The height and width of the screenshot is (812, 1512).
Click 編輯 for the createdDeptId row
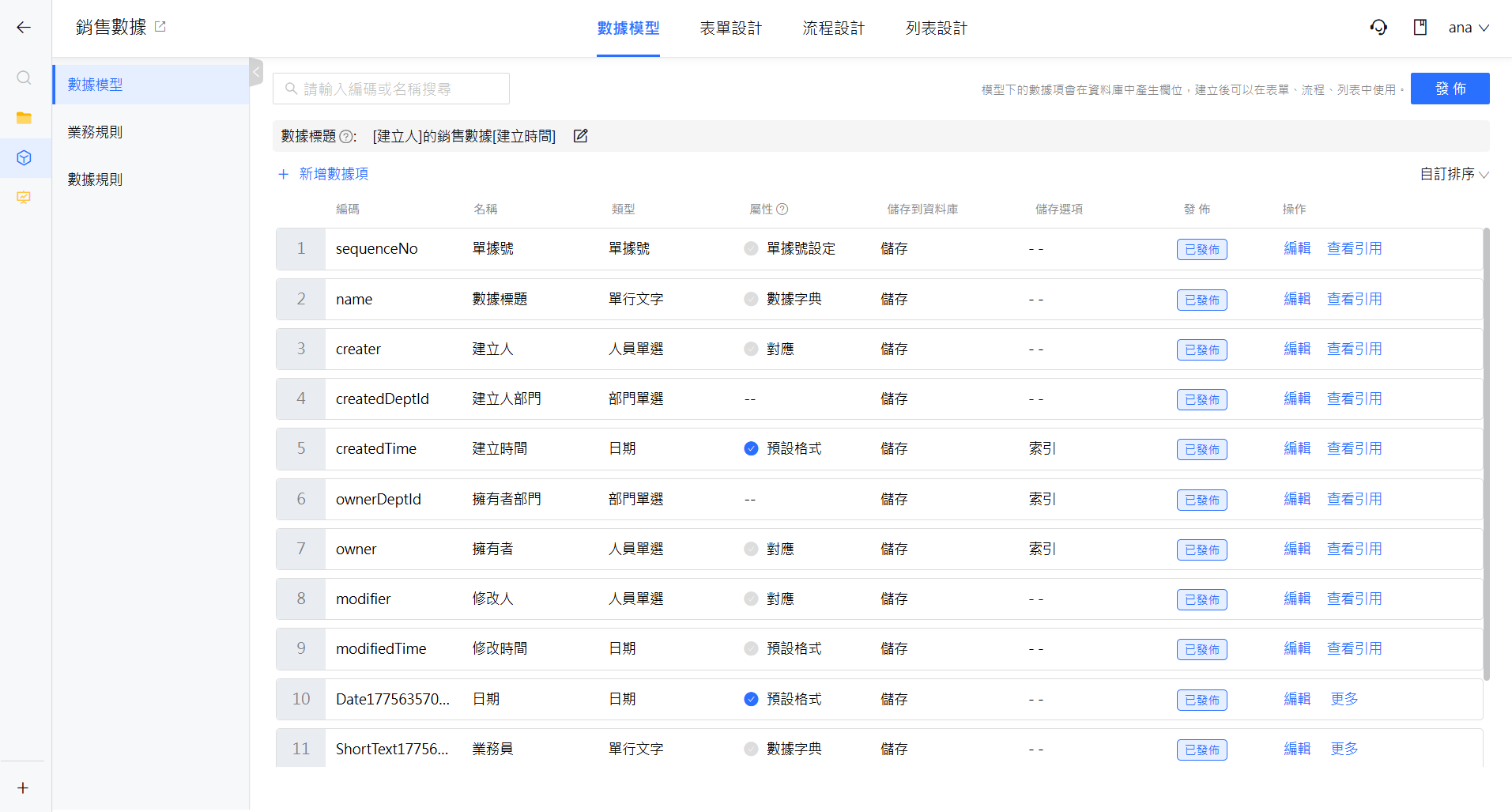pos(1297,398)
